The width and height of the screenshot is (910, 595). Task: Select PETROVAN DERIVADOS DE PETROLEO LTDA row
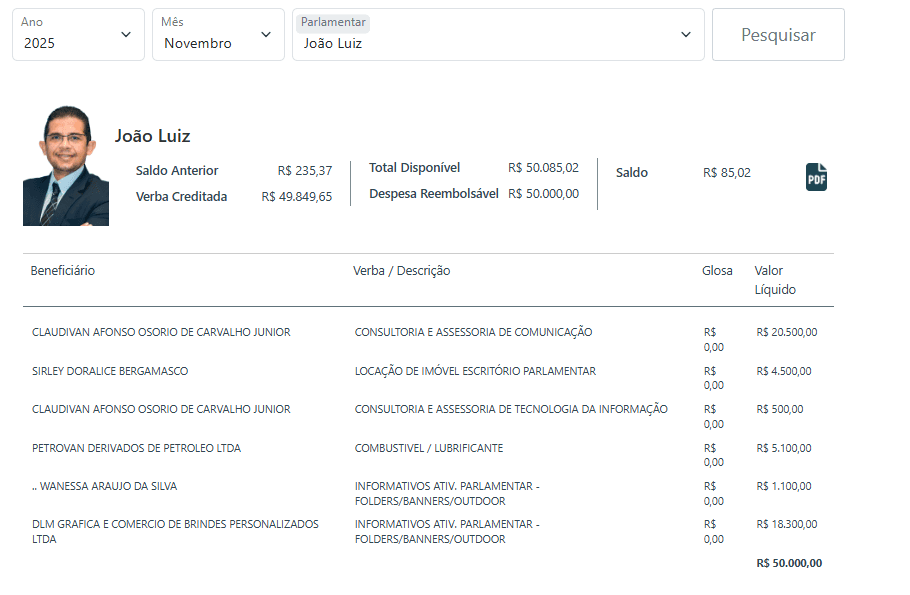(x=136, y=448)
